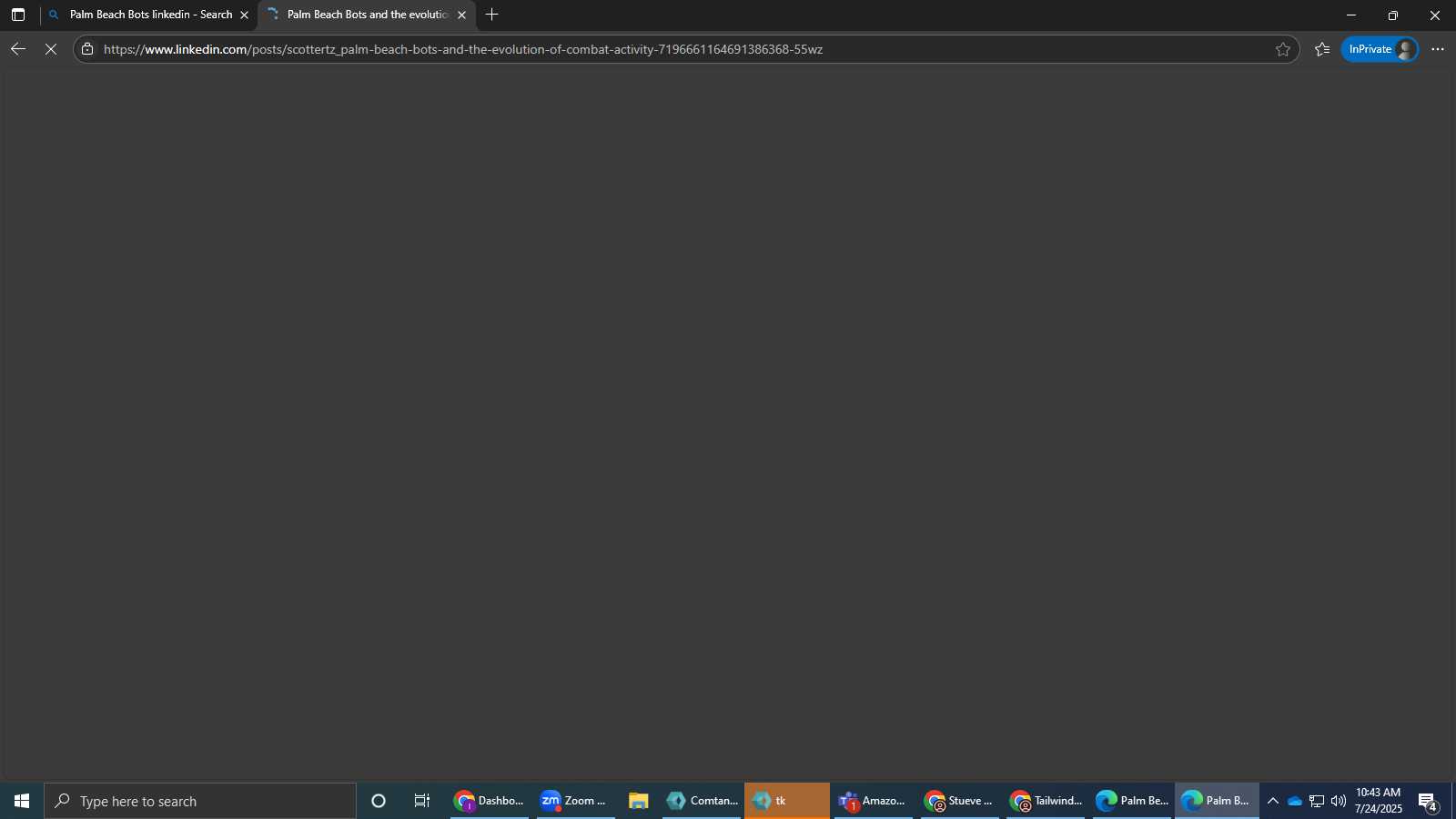Open the Windows Start menu
The width and height of the screenshot is (1456, 819).
click(22, 801)
